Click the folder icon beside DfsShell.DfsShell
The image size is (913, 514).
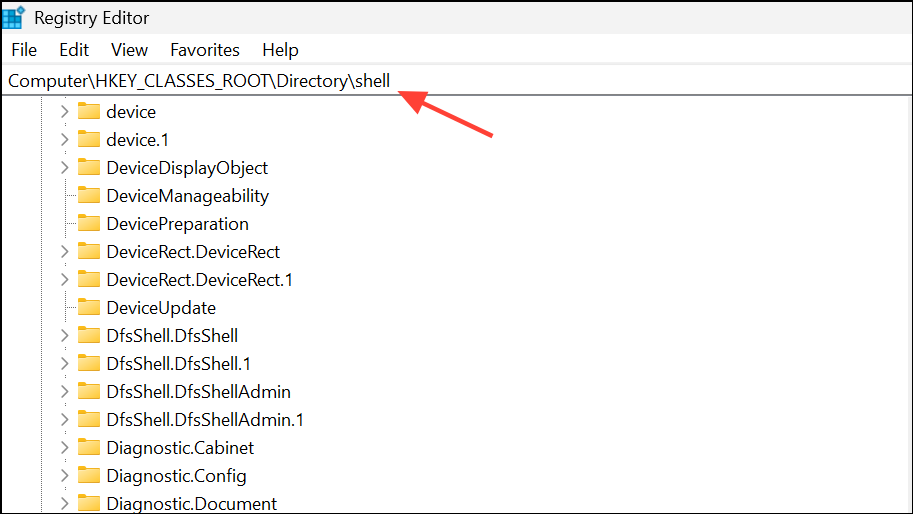coord(89,336)
